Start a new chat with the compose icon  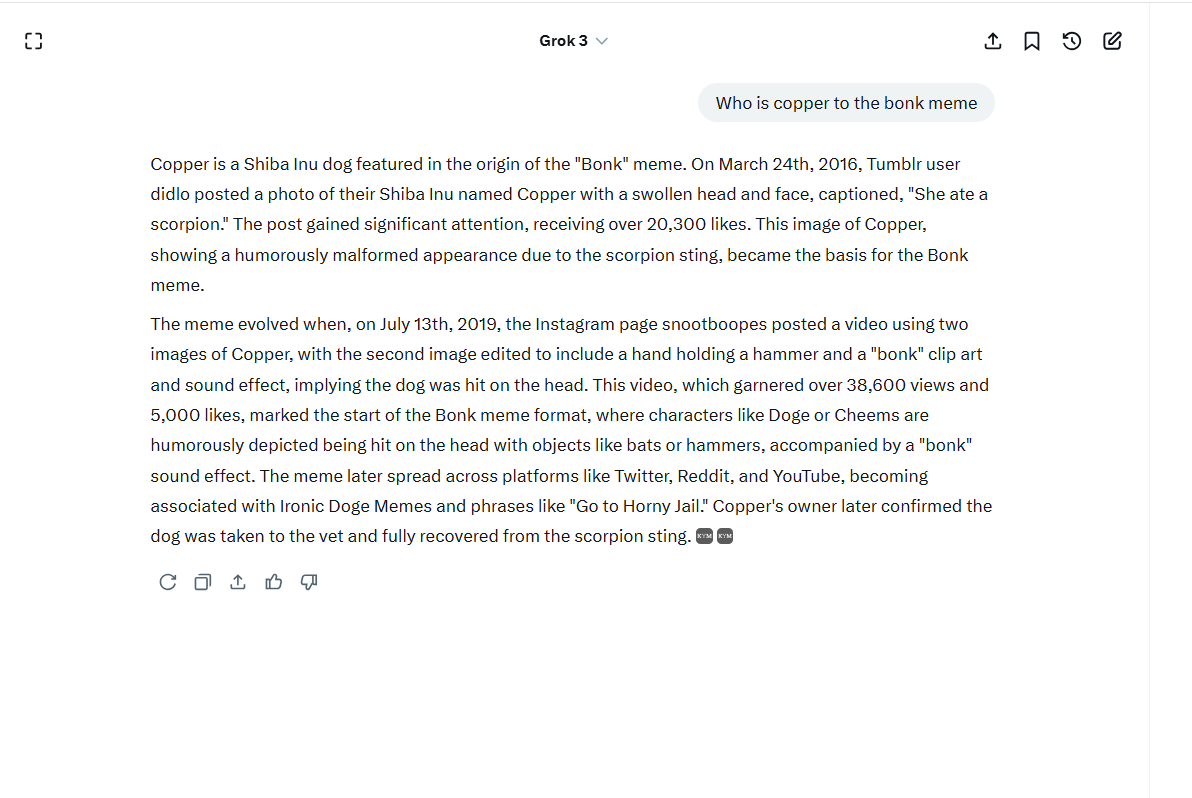(x=1112, y=41)
